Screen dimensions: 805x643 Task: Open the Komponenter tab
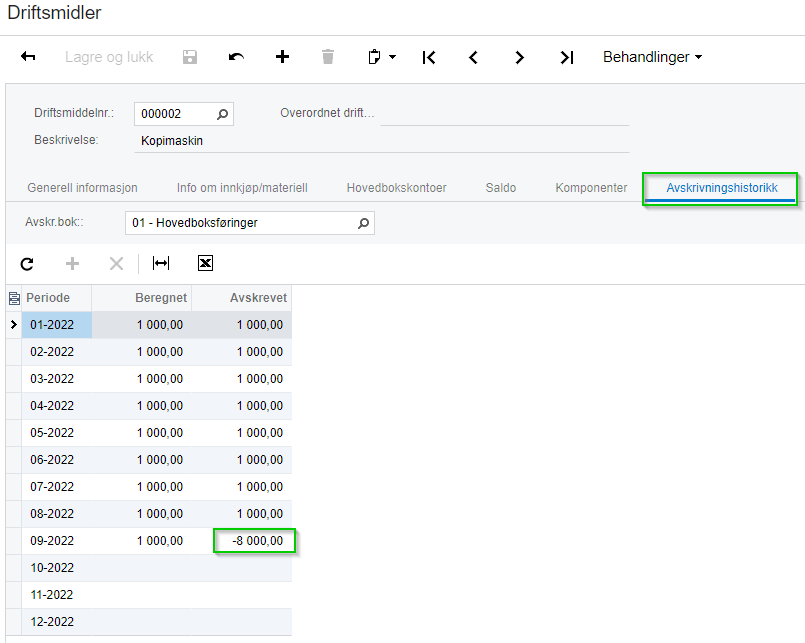coord(591,188)
